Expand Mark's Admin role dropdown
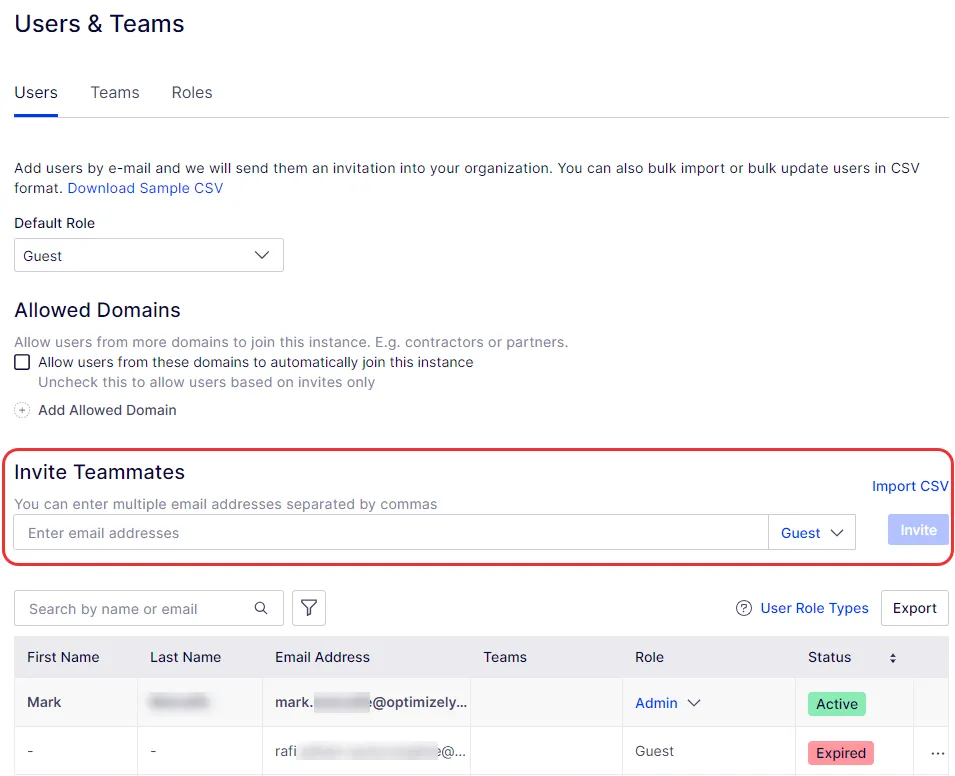Viewport: 955px width, 776px height. 668,703
